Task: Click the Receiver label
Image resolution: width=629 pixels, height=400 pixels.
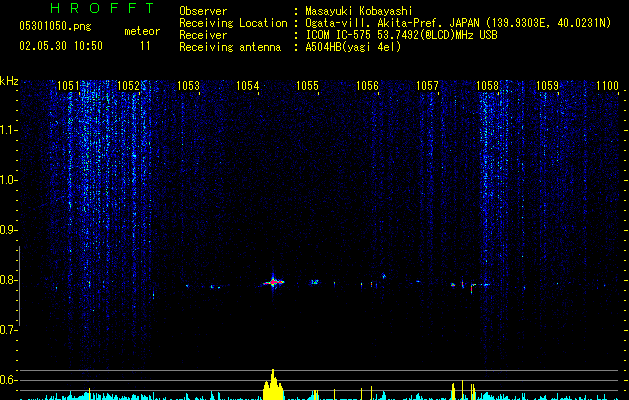Action: 203,35
